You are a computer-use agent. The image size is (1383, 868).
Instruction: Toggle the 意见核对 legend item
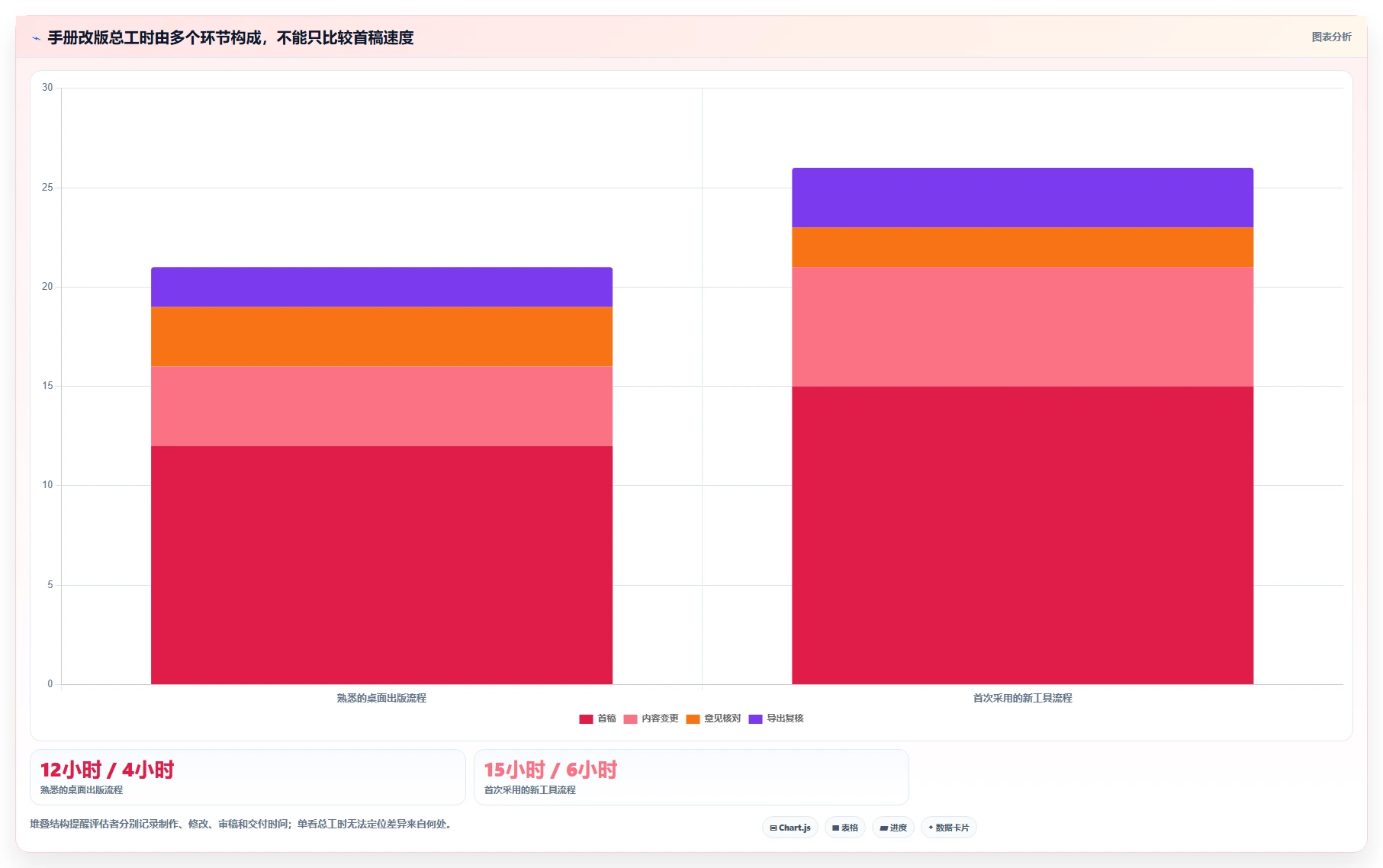(x=713, y=719)
